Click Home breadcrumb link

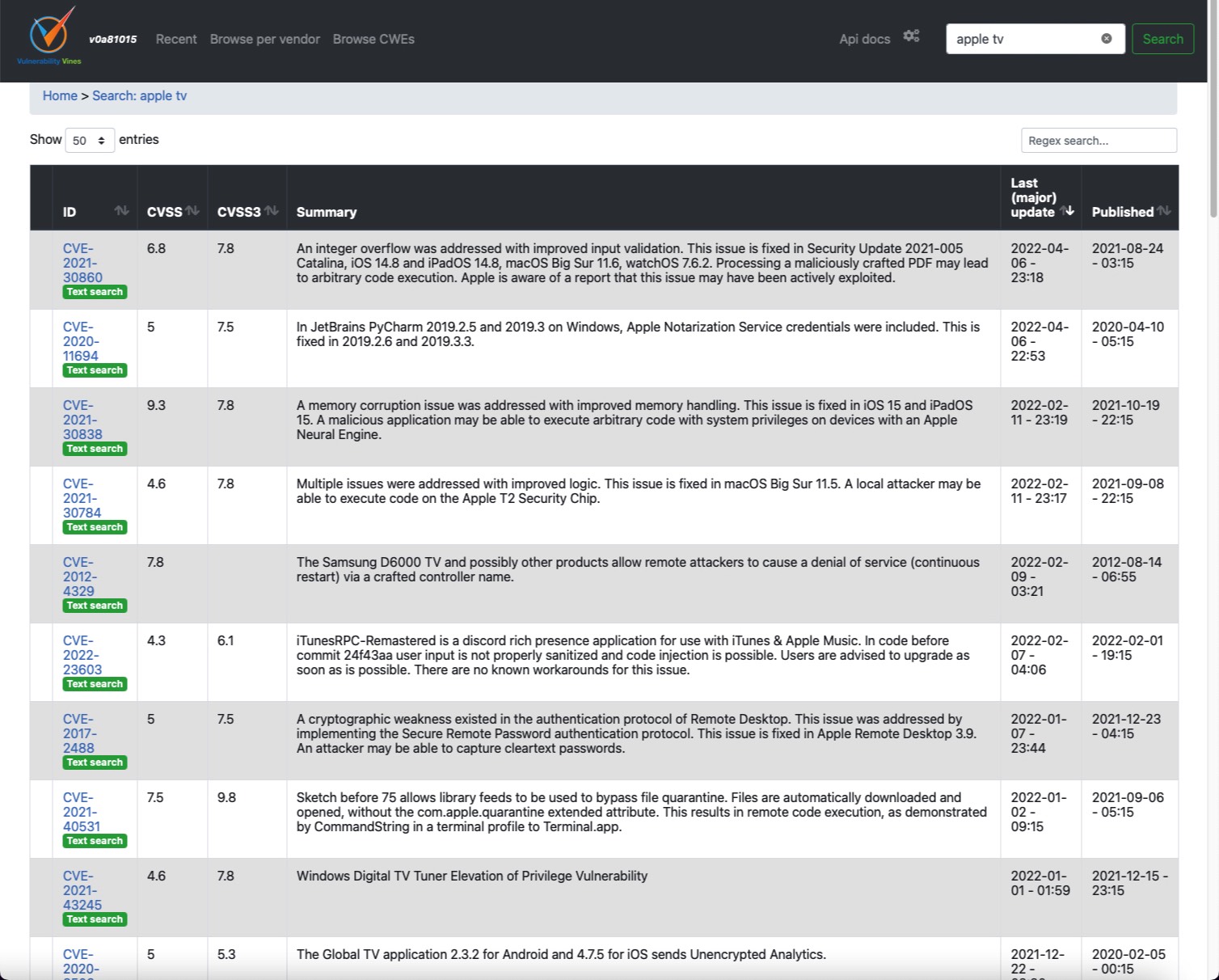[x=60, y=95]
